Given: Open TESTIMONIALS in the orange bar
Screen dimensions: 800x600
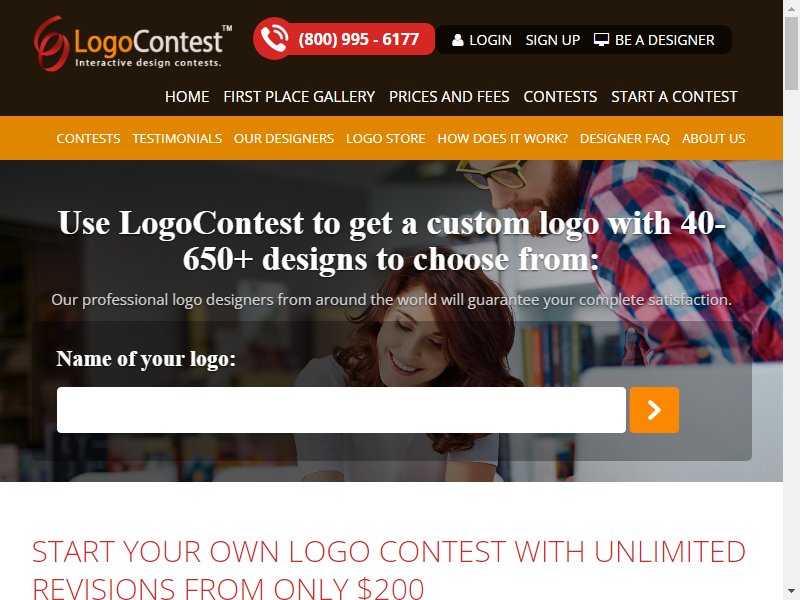Looking at the screenshot, I should pos(177,138).
